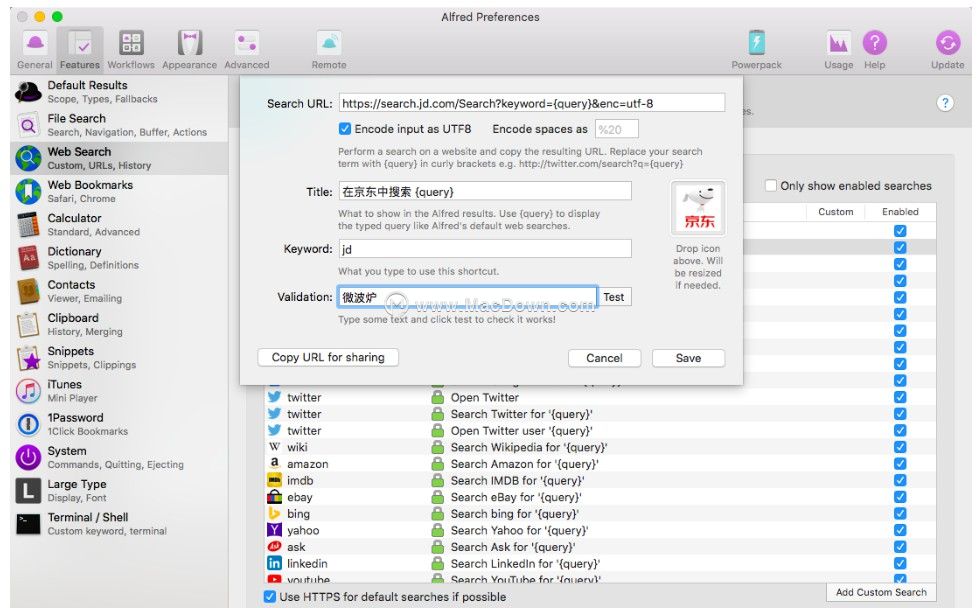This screenshot has height=608, width=979.
Task: View the Usage statistics tab
Action: pos(839,49)
